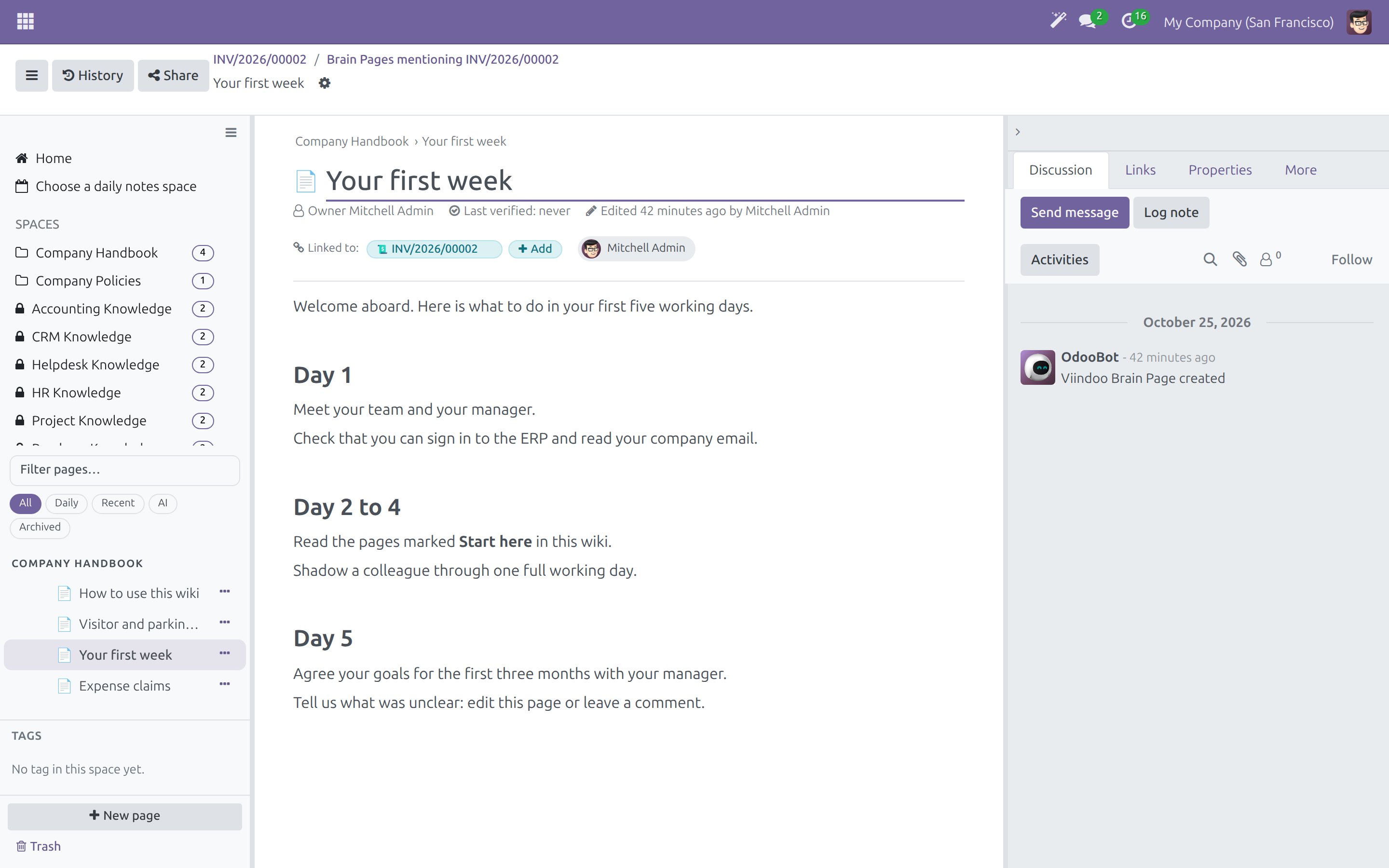Open the activities clock icon
Viewport: 1389px width, 868px height.
pos(1130,22)
